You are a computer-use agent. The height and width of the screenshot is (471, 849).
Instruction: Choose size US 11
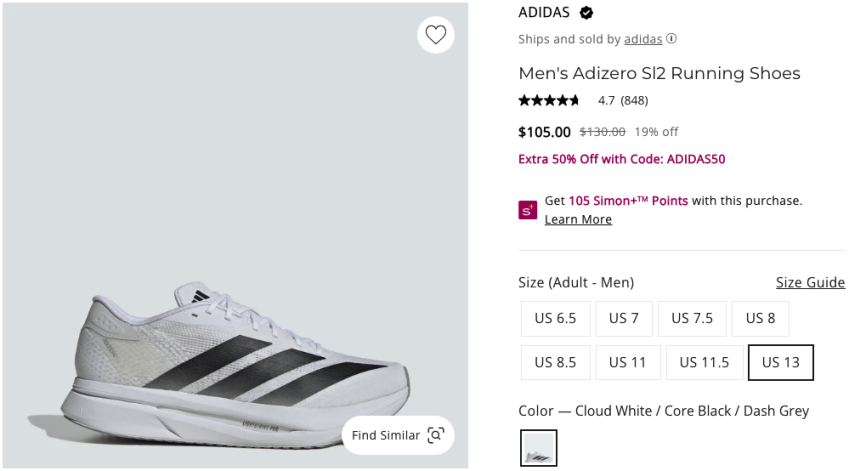[627, 362]
